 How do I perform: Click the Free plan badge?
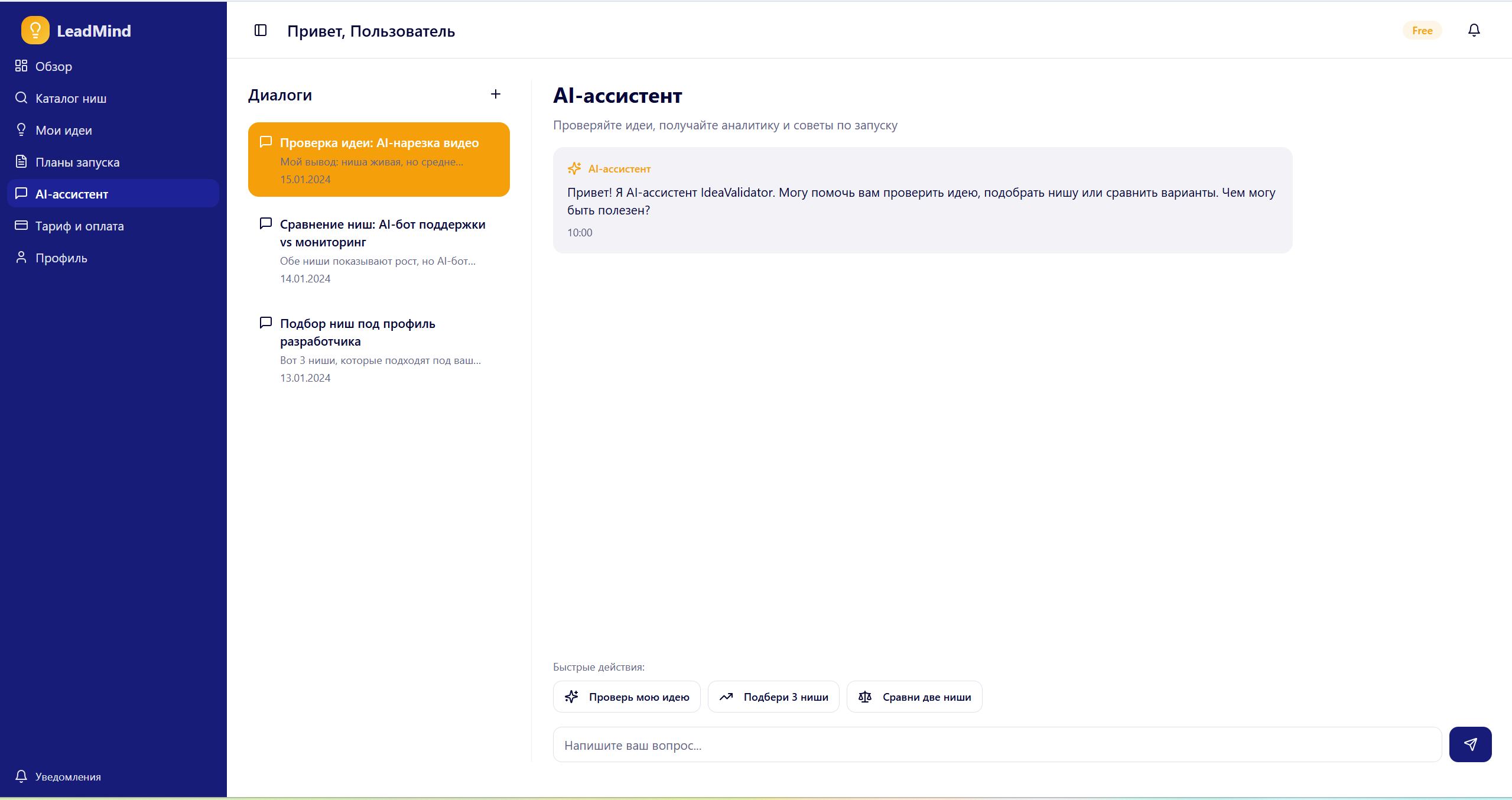coord(1422,31)
